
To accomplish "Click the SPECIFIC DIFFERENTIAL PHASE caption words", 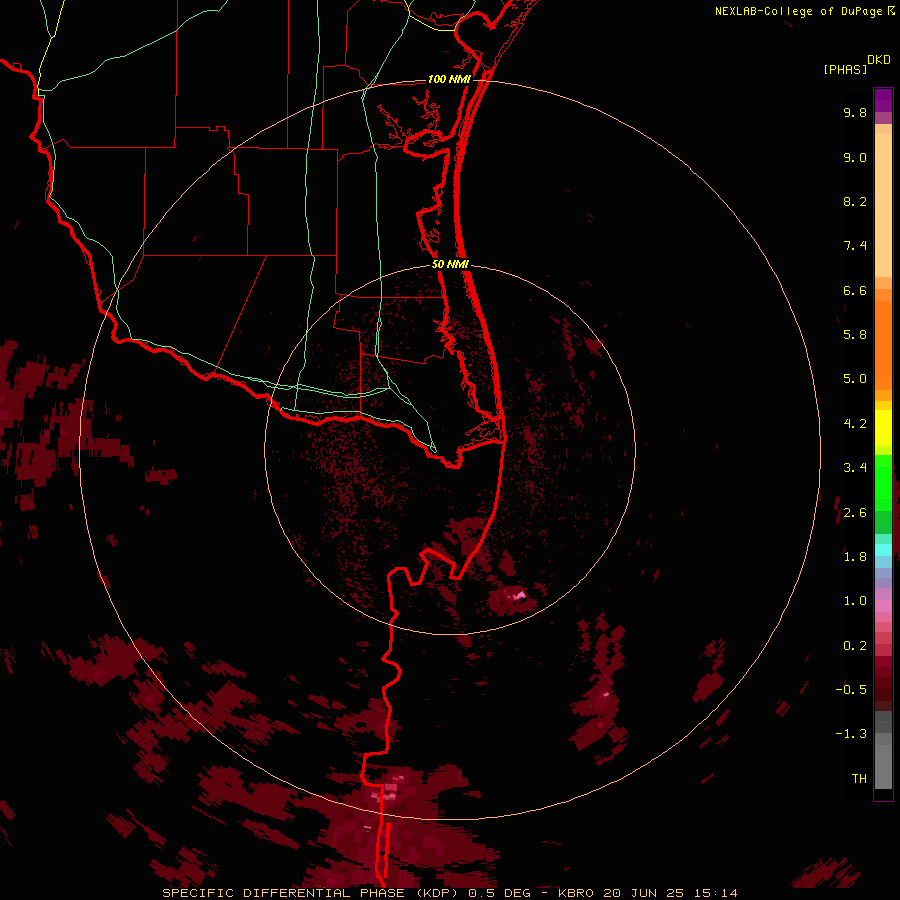I will click(x=284, y=893).
